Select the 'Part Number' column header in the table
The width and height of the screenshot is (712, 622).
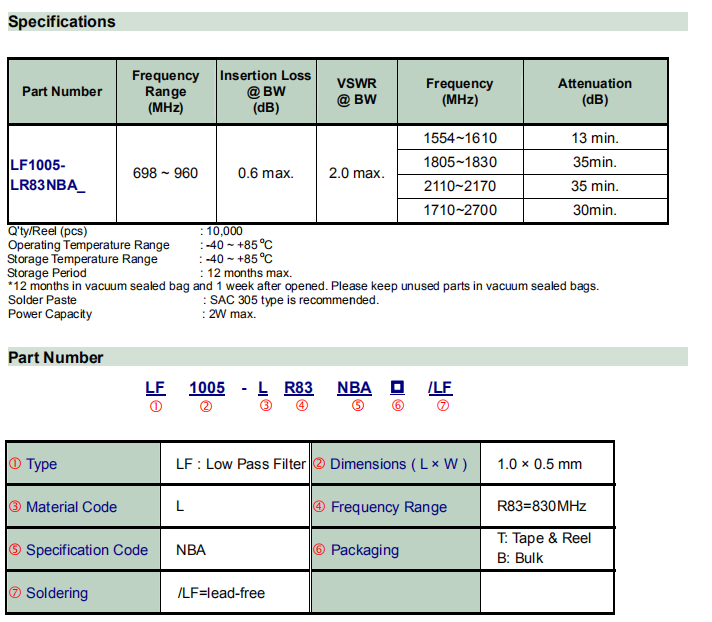pos(62,91)
